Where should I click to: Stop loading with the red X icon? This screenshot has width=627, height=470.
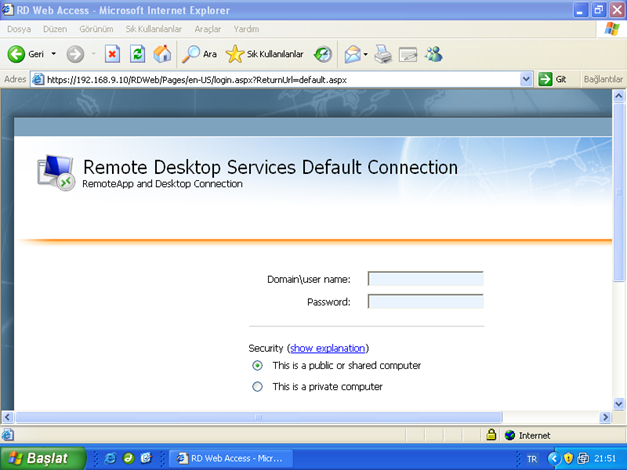(x=112, y=54)
